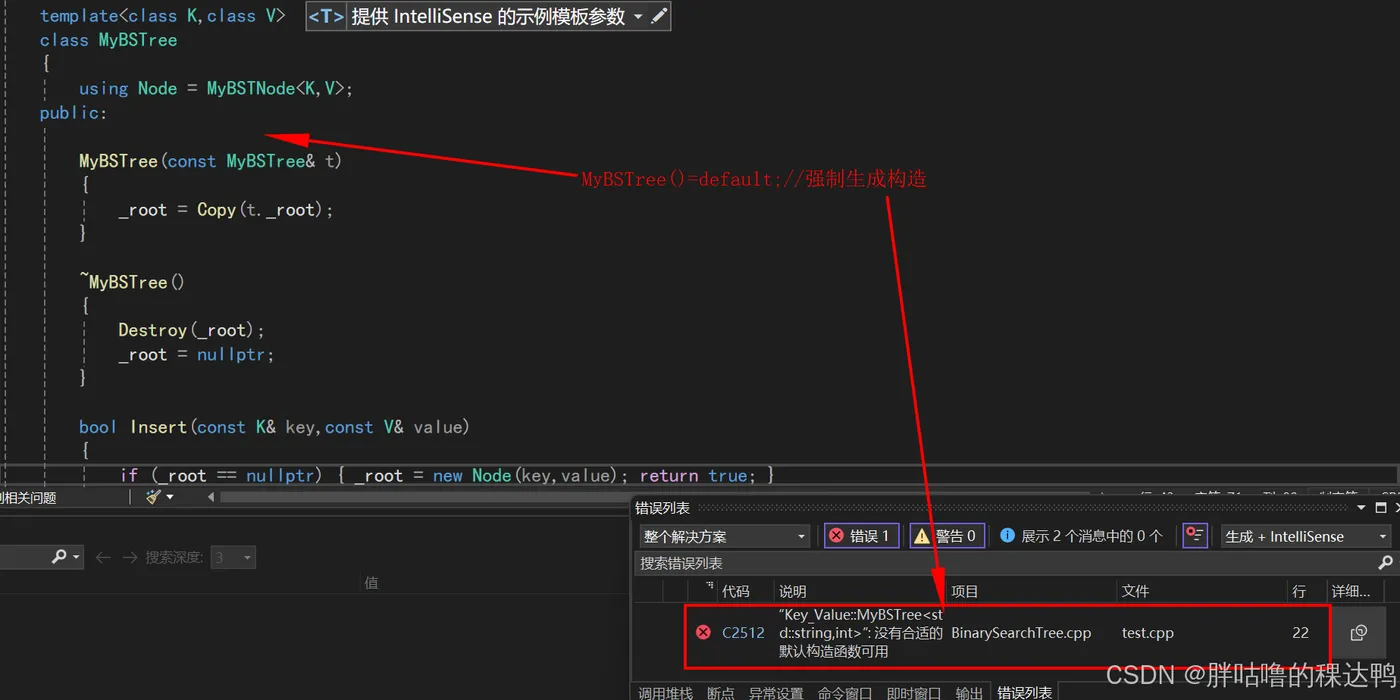Open the IntelliSense template parameter dropdown arrow

(638, 17)
